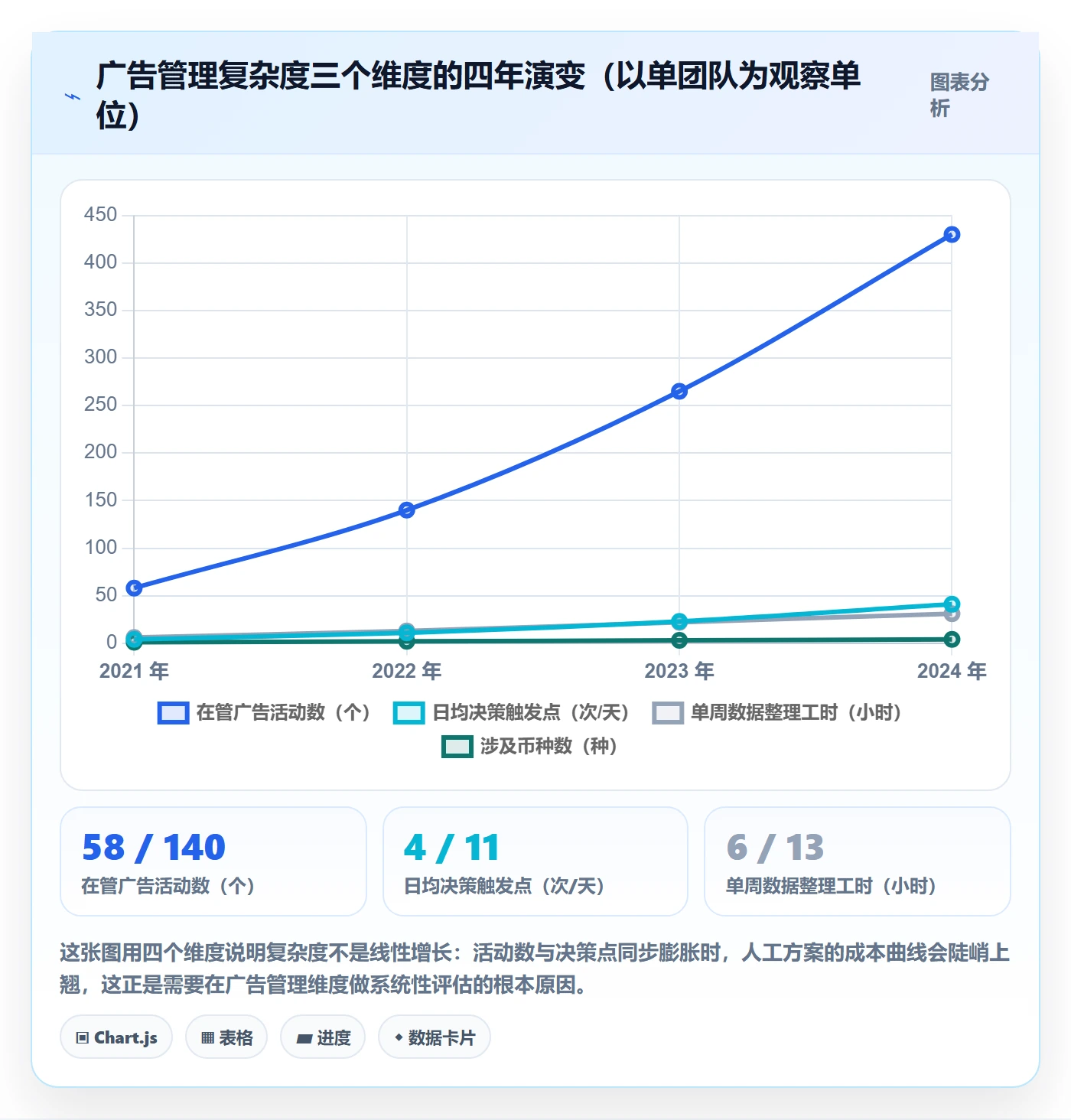Click the 250 y-axis label
The width and height of the screenshot is (1071, 1120).
click(x=101, y=405)
